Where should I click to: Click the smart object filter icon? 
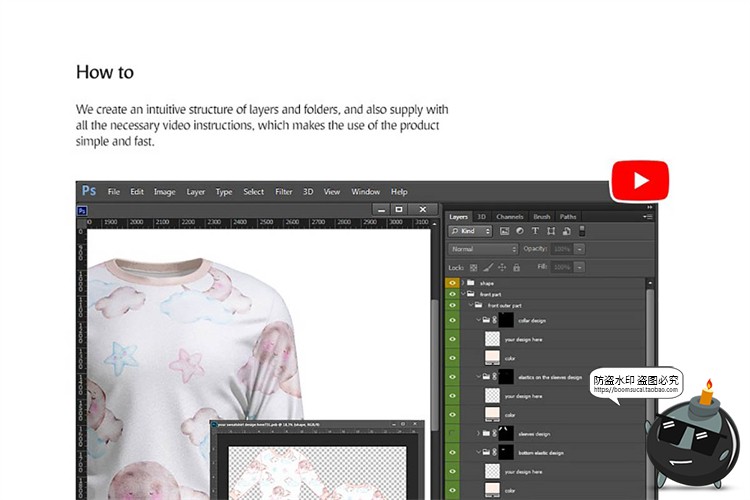[565, 231]
